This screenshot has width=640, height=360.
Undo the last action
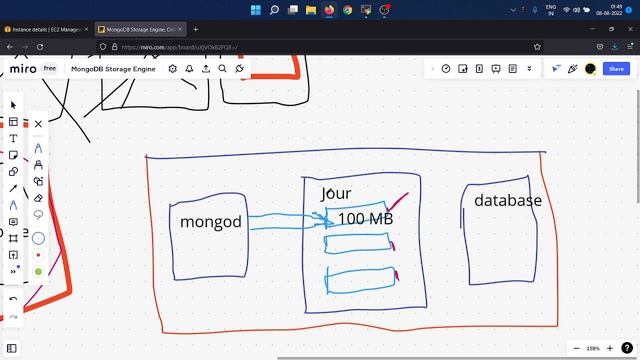pyautogui.click(x=13, y=299)
